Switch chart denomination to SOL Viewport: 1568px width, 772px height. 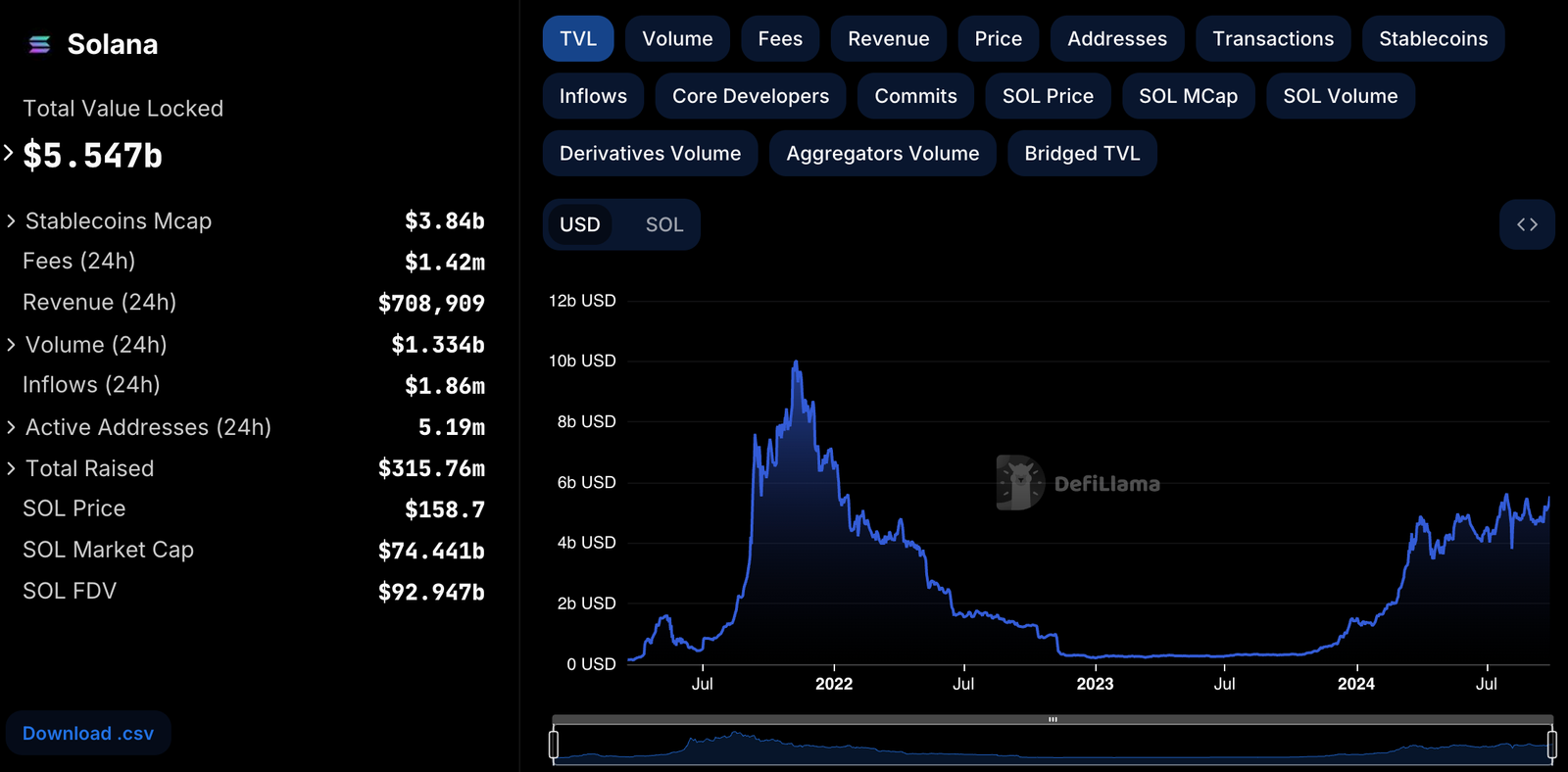663,224
